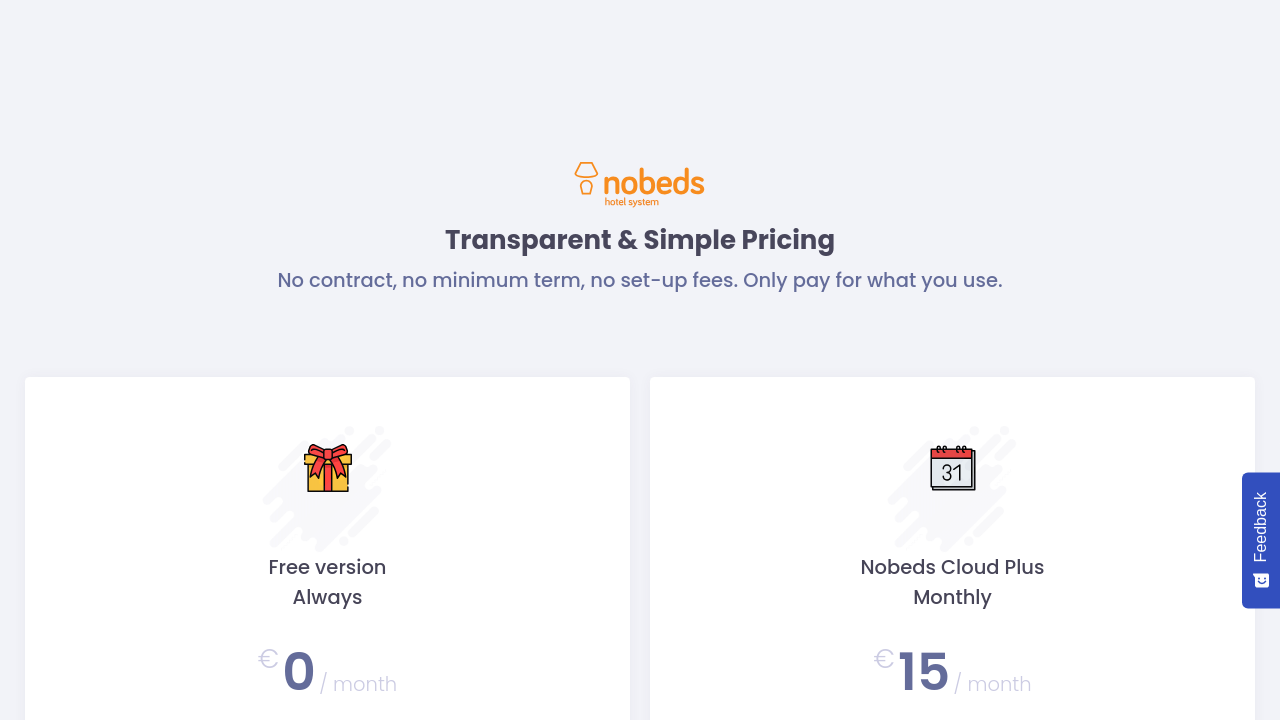Click the calendar icon showing 31
Image resolution: width=1280 pixels, height=720 pixels.
pos(951,468)
